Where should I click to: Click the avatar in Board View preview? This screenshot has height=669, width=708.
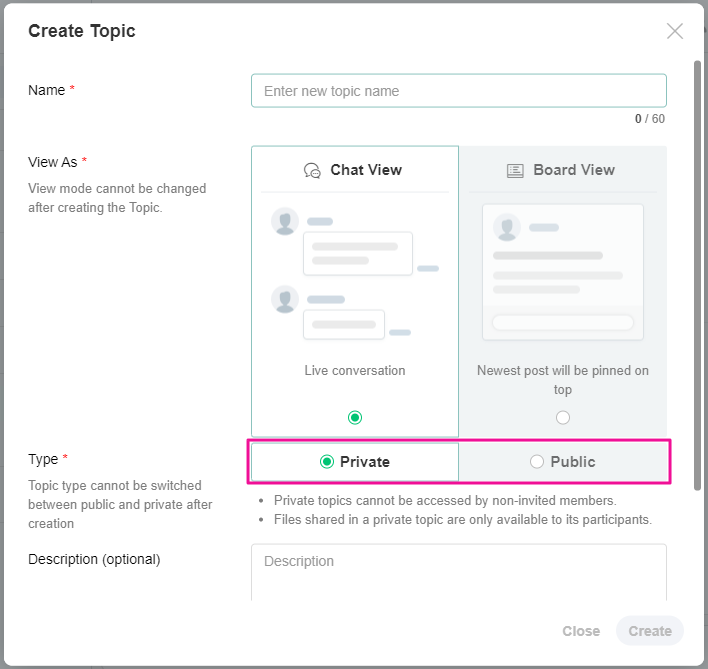pyautogui.click(x=507, y=228)
